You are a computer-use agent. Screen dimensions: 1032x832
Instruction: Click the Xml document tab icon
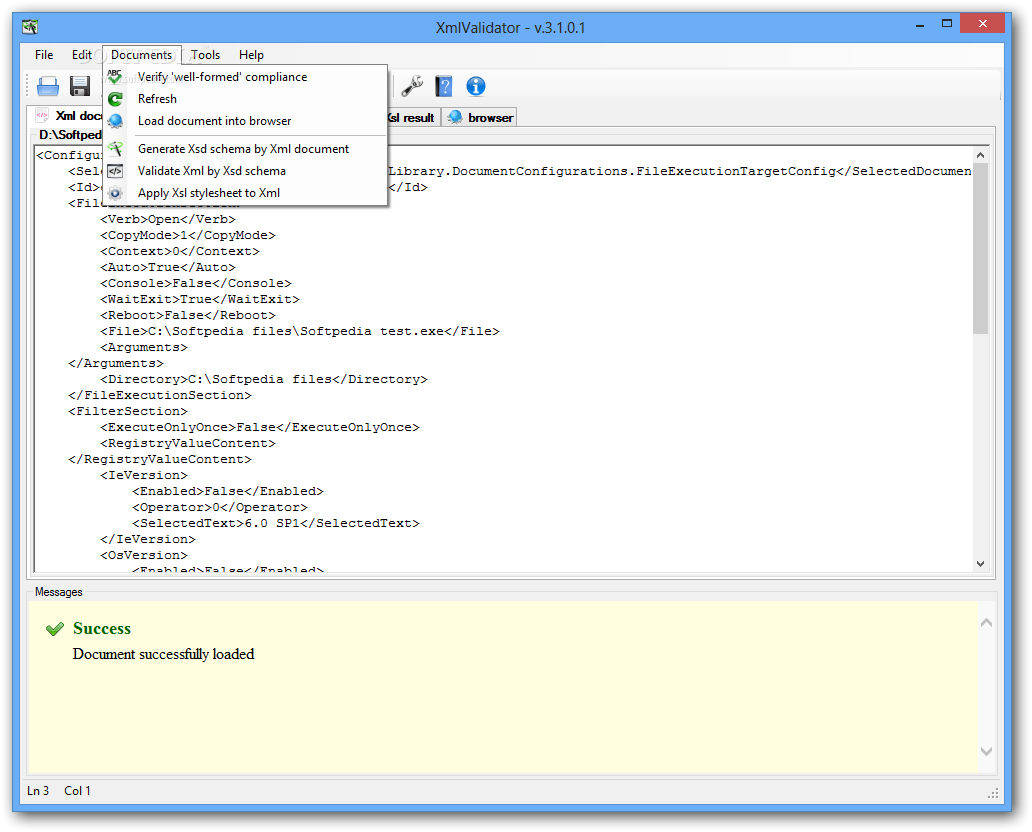coord(42,115)
